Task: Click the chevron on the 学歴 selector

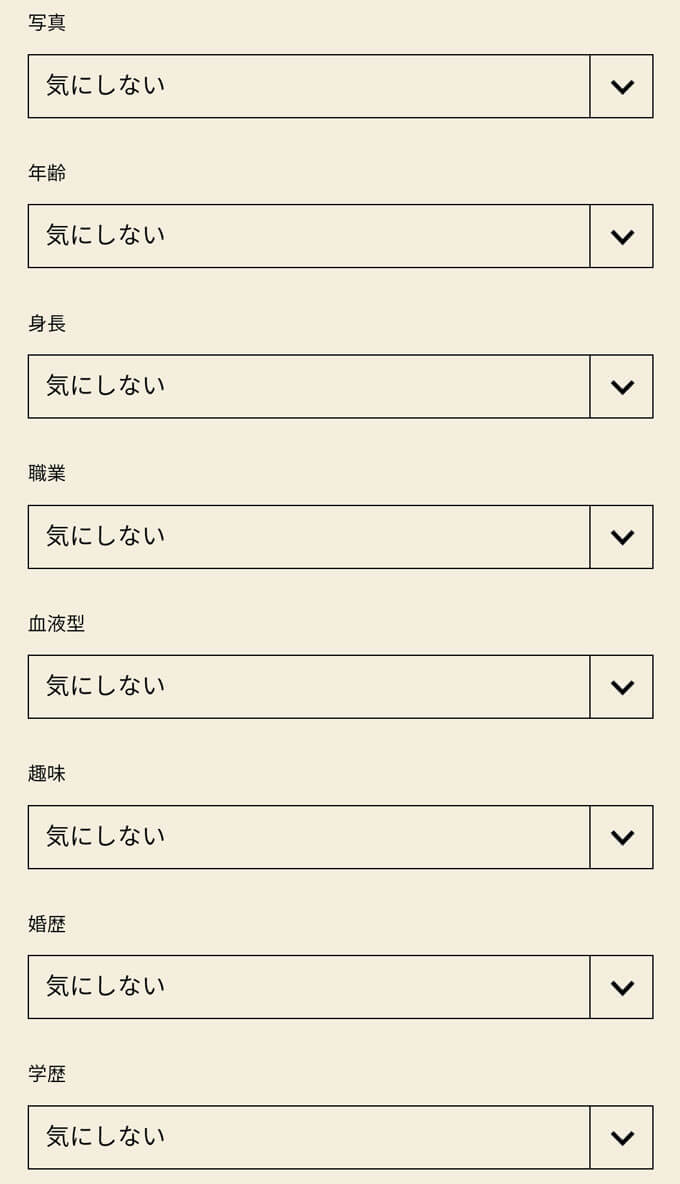Action: coord(621,1137)
